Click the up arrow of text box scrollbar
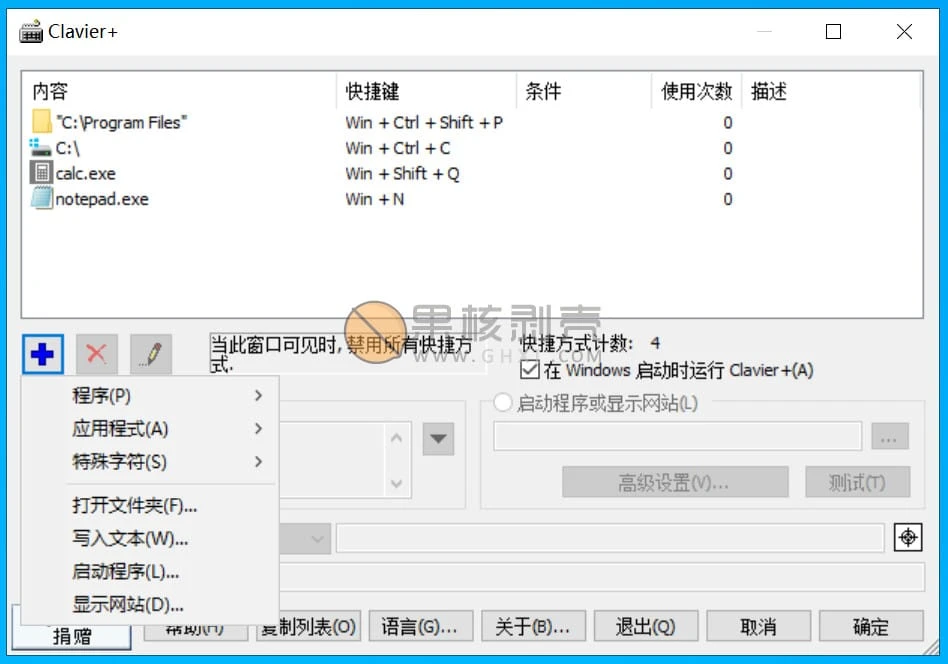 (396, 437)
